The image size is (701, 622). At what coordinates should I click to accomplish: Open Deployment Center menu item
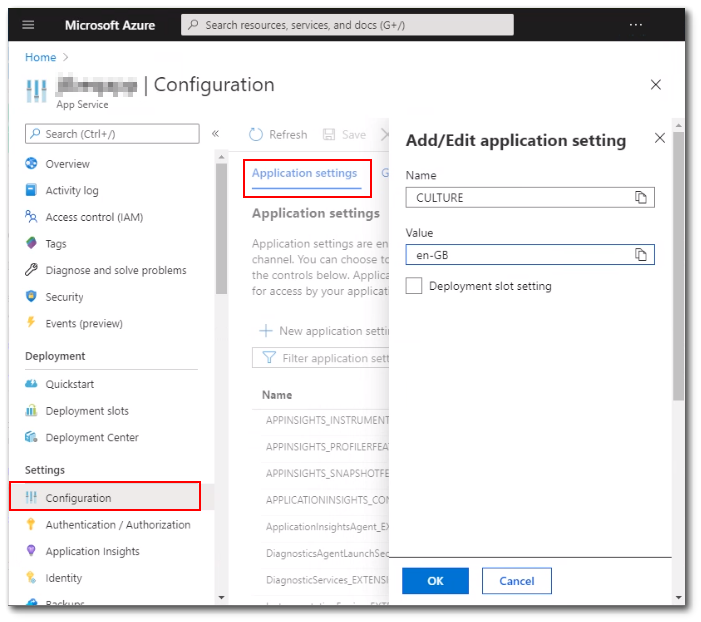tap(92, 437)
